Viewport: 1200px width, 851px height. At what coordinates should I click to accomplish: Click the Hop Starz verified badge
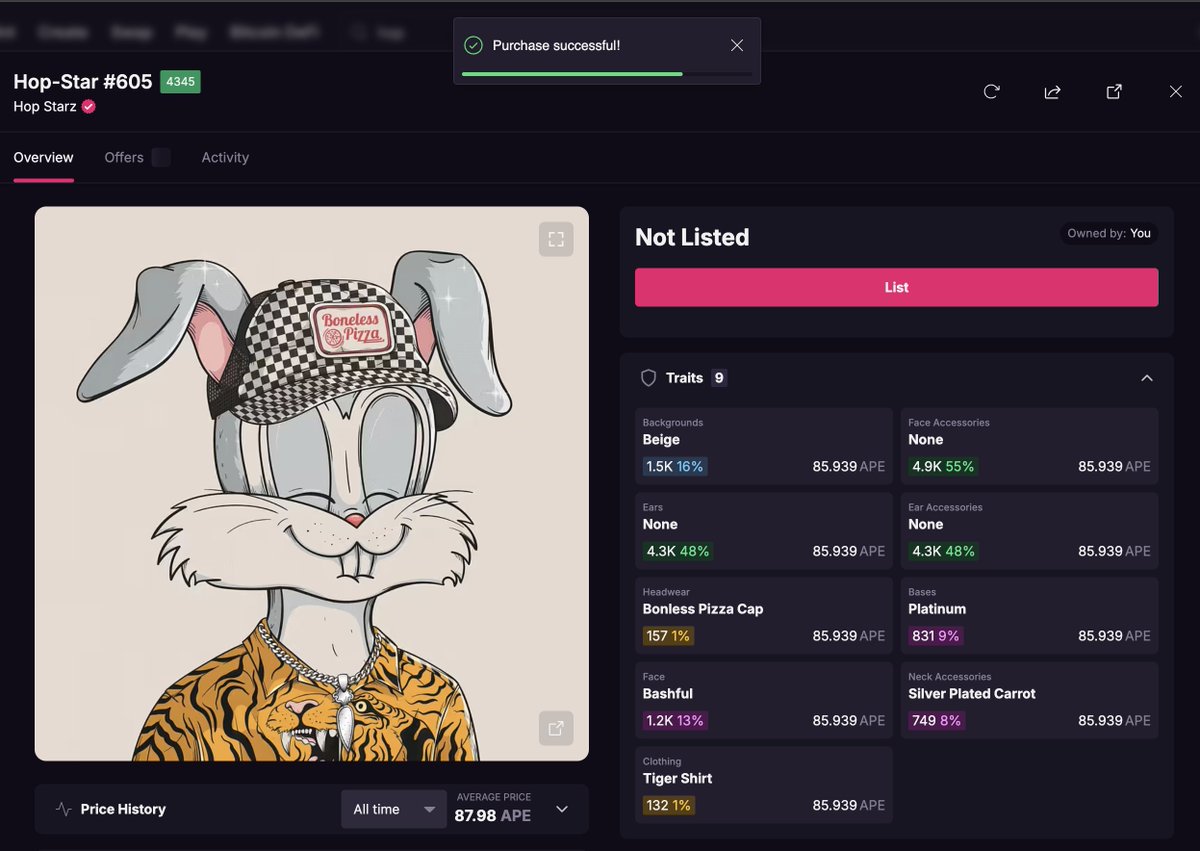pyautogui.click(x=89, y=107)
